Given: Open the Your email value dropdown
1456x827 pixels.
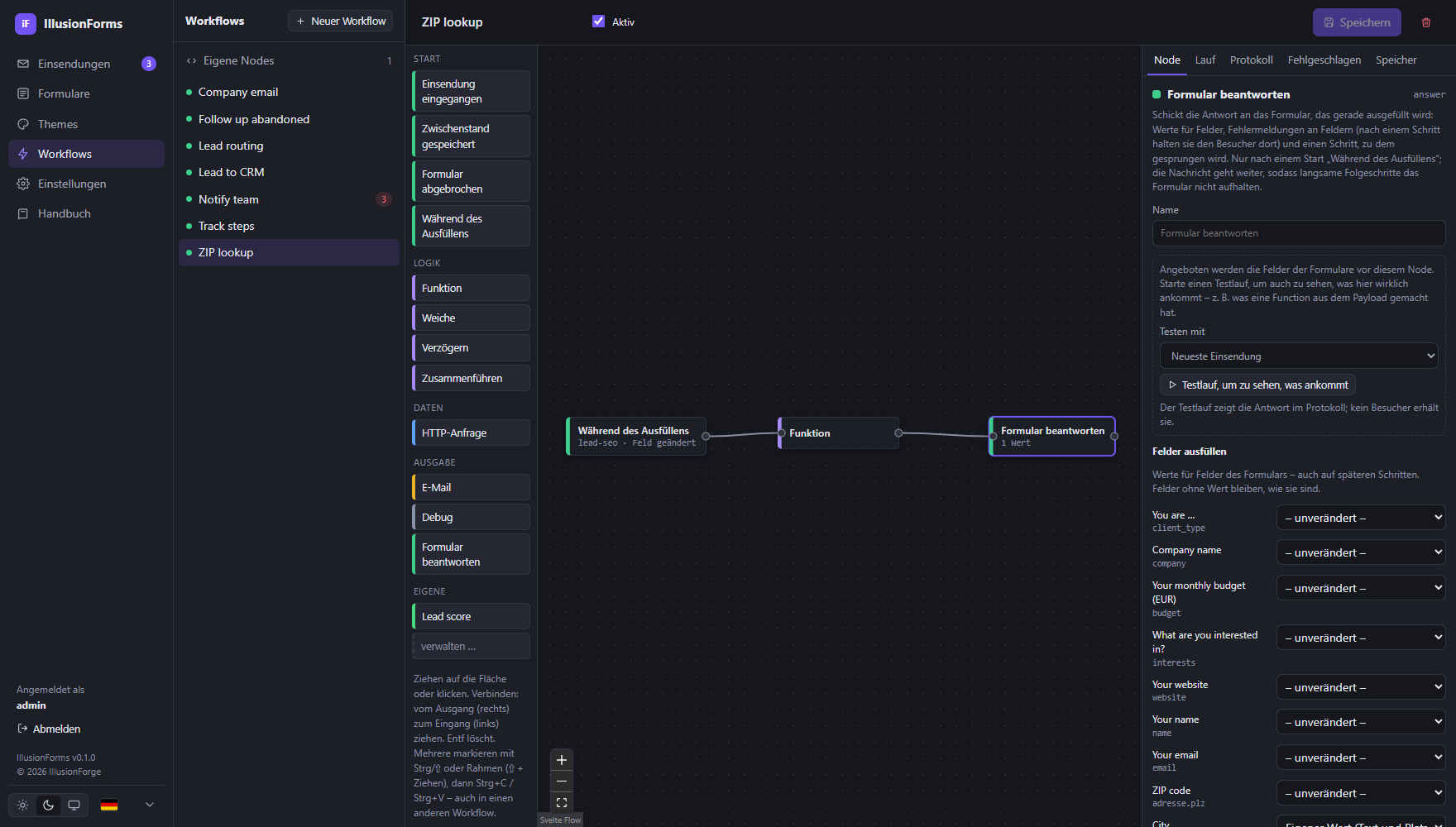Looking at the screenshot, I should (x=1361, y=758).
